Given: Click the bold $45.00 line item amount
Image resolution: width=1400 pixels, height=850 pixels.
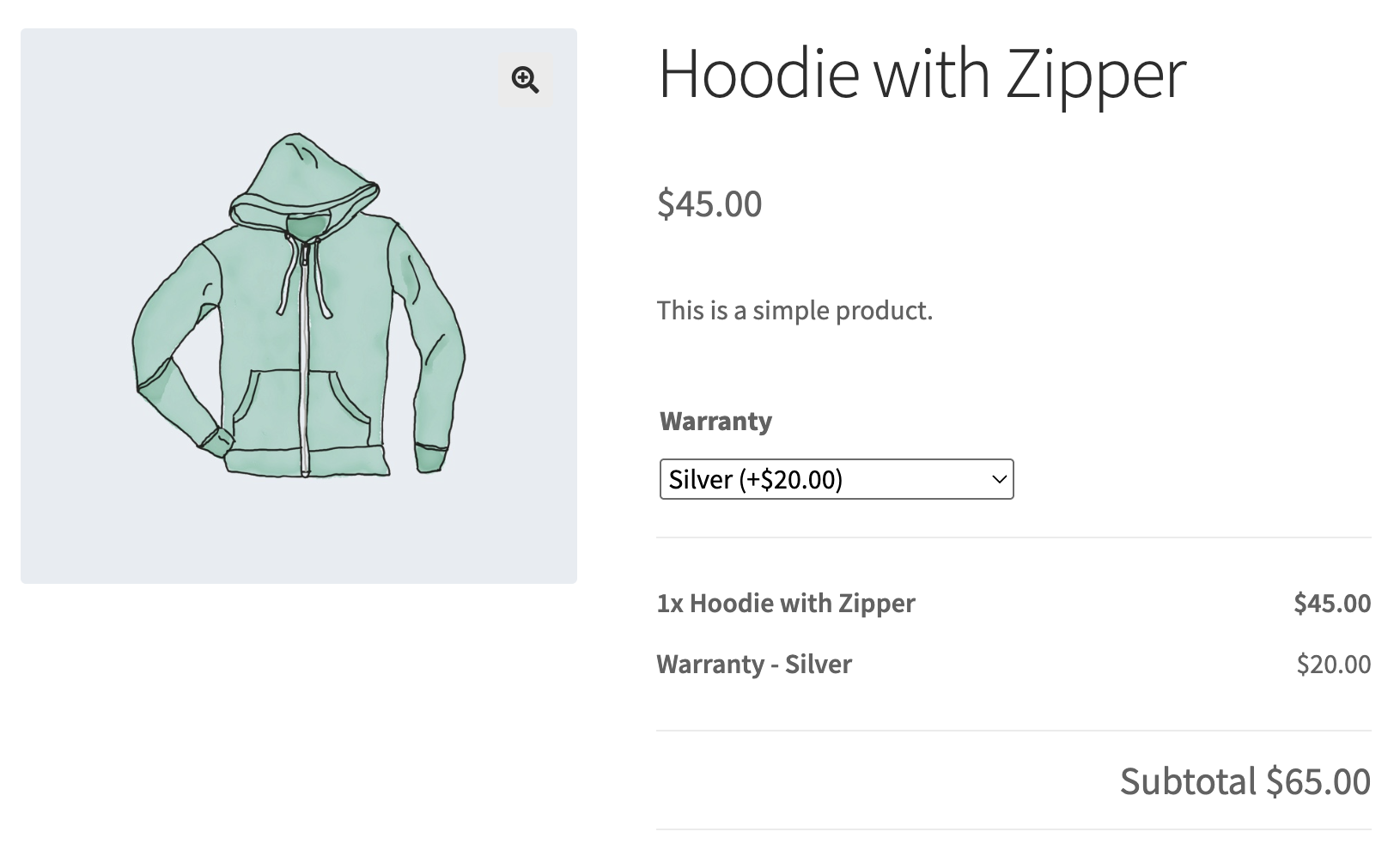Looking at the screenshot, I should pyautogui.click(x=1332, y=603).
